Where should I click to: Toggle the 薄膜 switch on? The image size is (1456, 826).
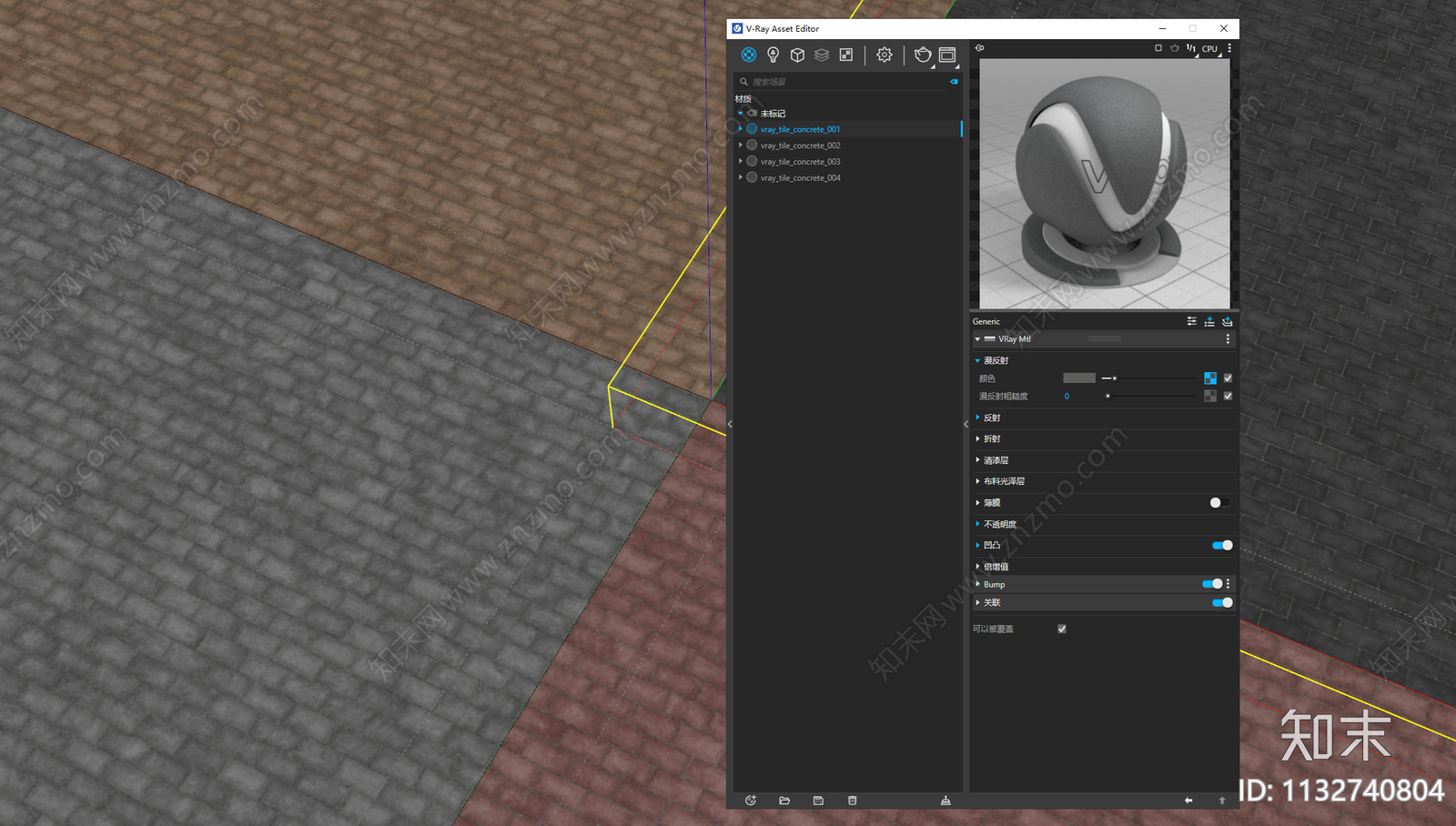click(1219, 502)
